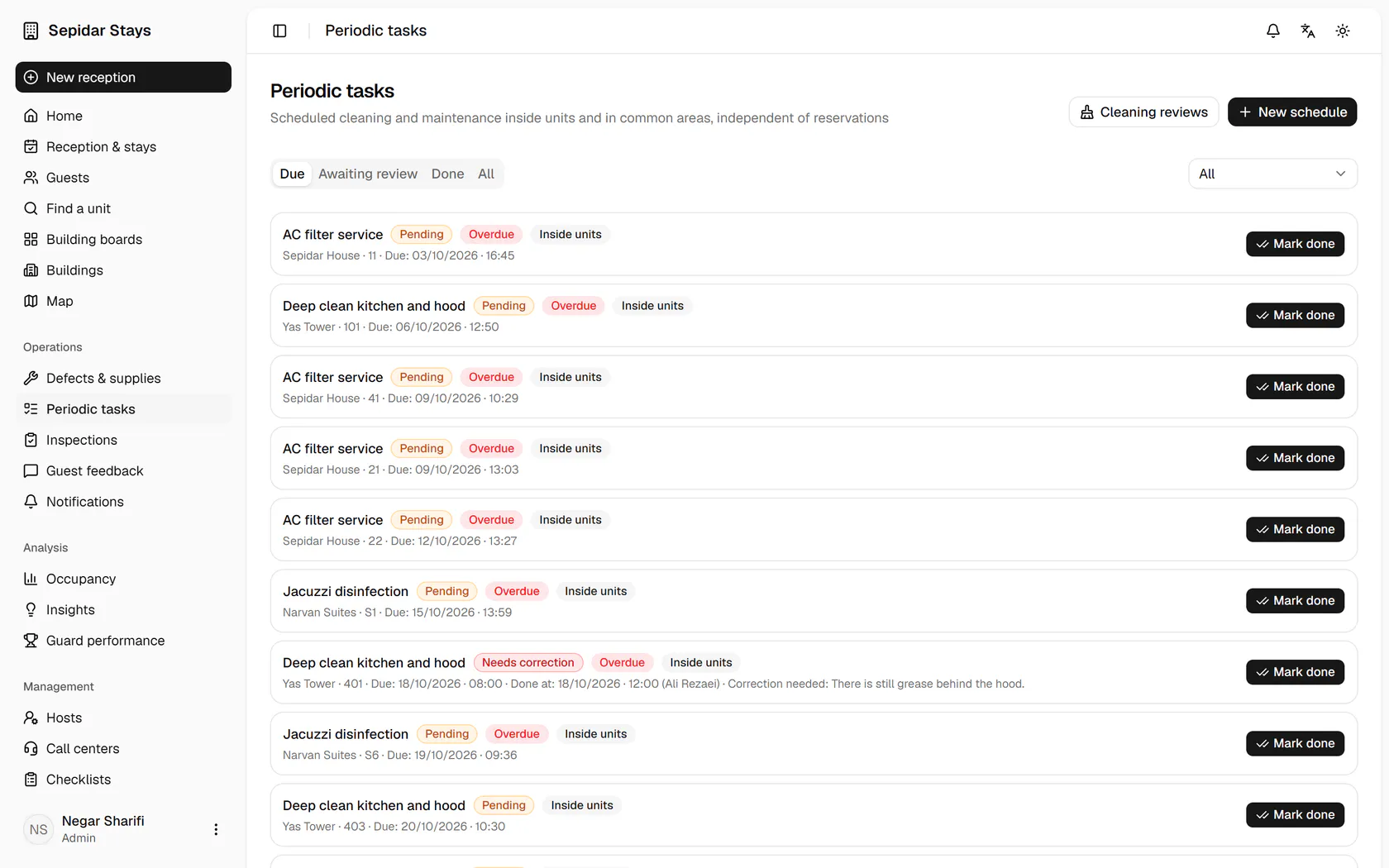Click Jacuzzi disinfection title for Narvan S1
Viewport: 1389px width, 868px height.
point(346,591)
